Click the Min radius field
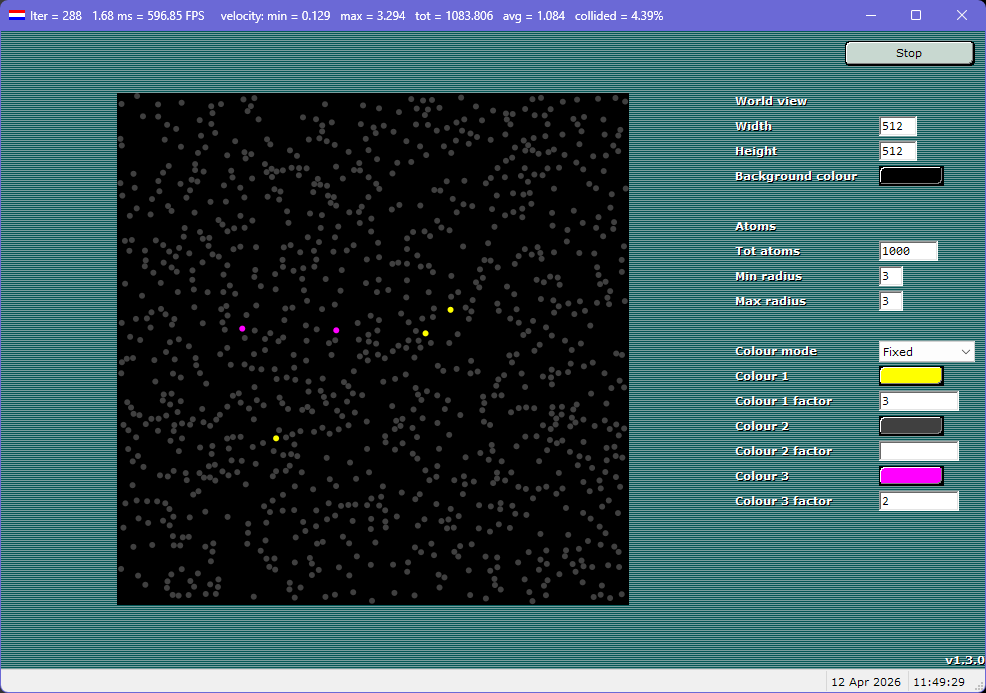Image resolution: width=986 pixels, height=693 pixels. coord(890,276)
